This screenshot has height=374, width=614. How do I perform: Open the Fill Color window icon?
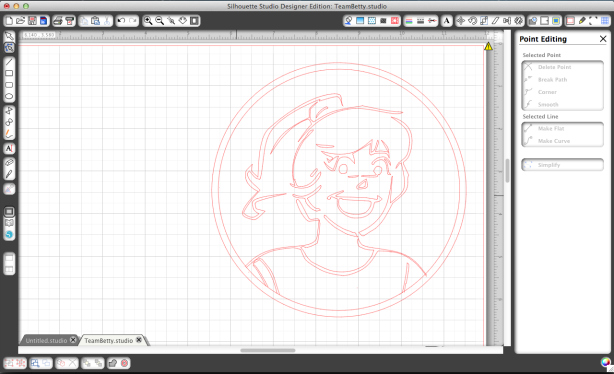(348, 21)
